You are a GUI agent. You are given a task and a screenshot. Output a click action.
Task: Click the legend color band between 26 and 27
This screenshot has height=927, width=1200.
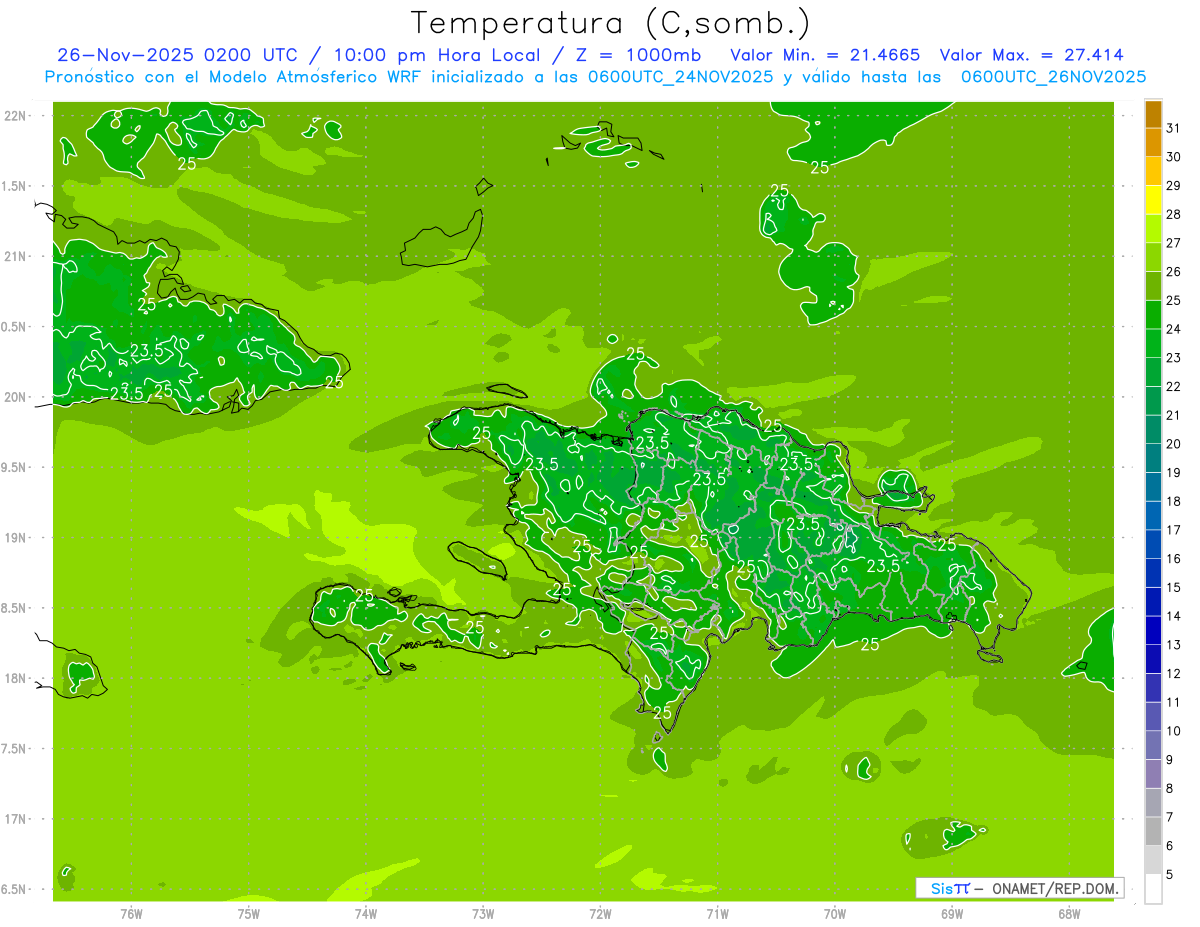1153,258
